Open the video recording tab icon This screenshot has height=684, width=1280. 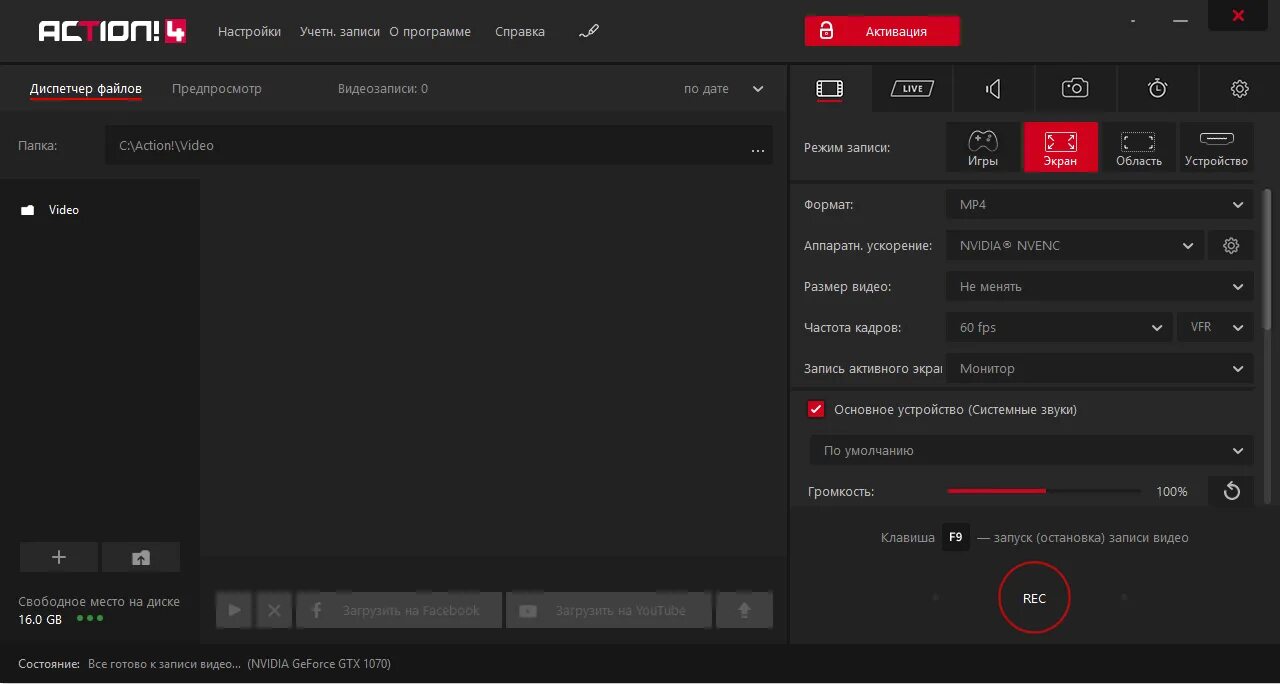(829, 89)
